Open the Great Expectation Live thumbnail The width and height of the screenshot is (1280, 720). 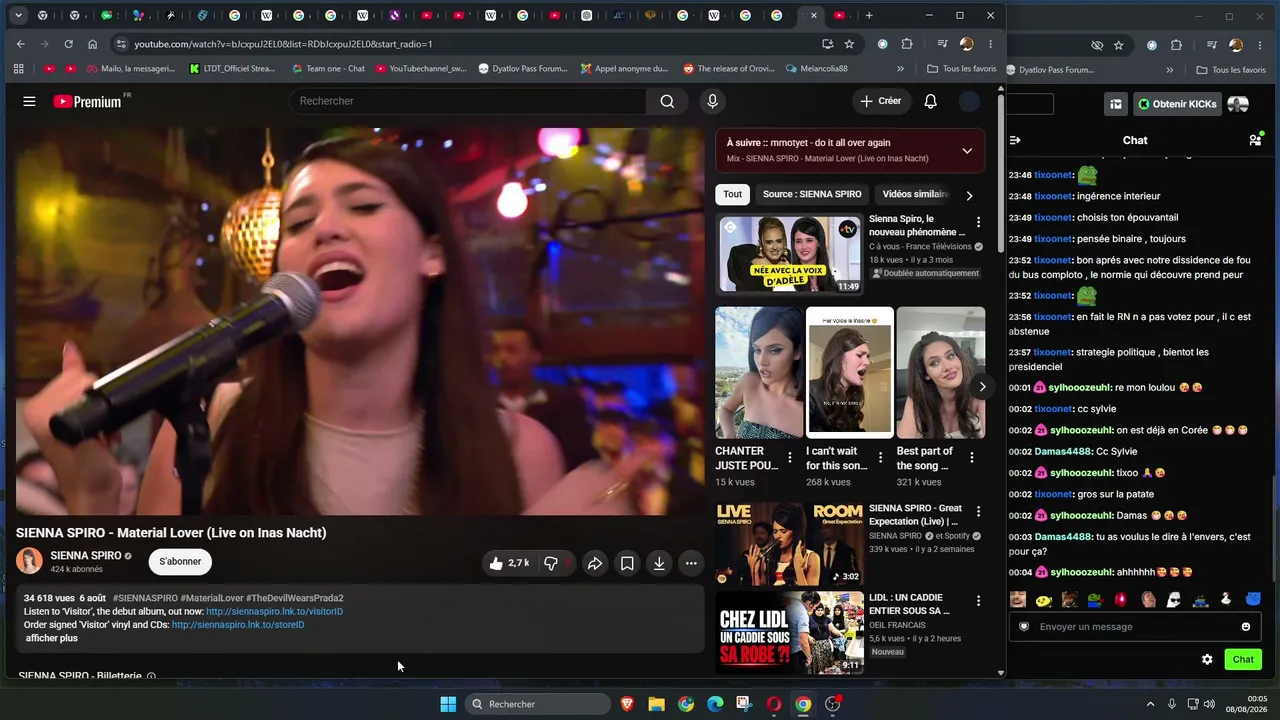coord(789,544)
